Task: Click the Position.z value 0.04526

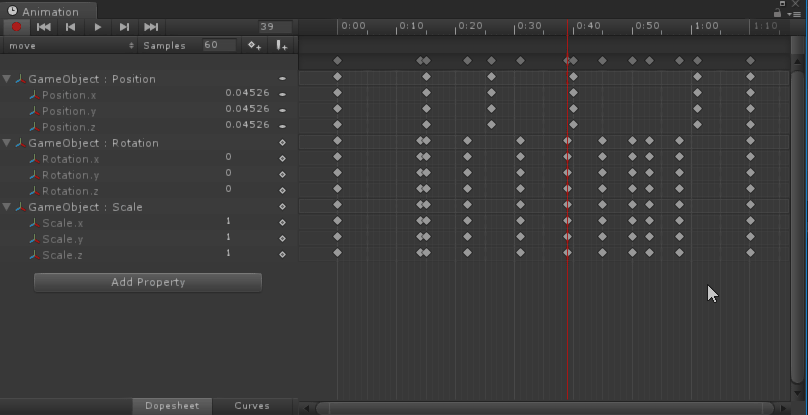Action: (247, 125)
